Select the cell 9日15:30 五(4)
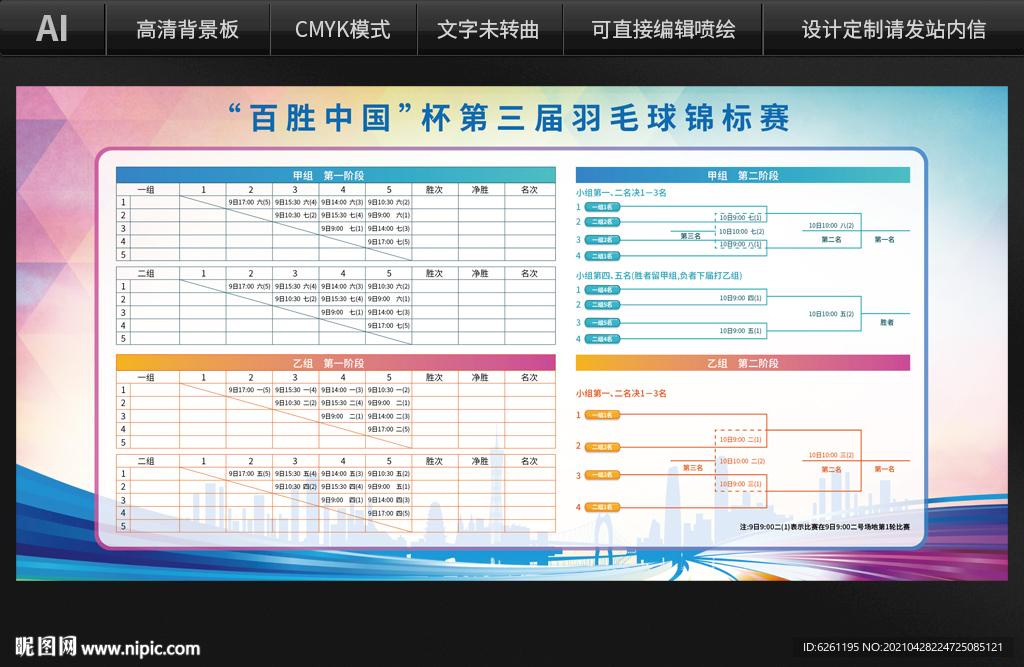Viewport: 1024px width, 667px height. tap(296, 474)
